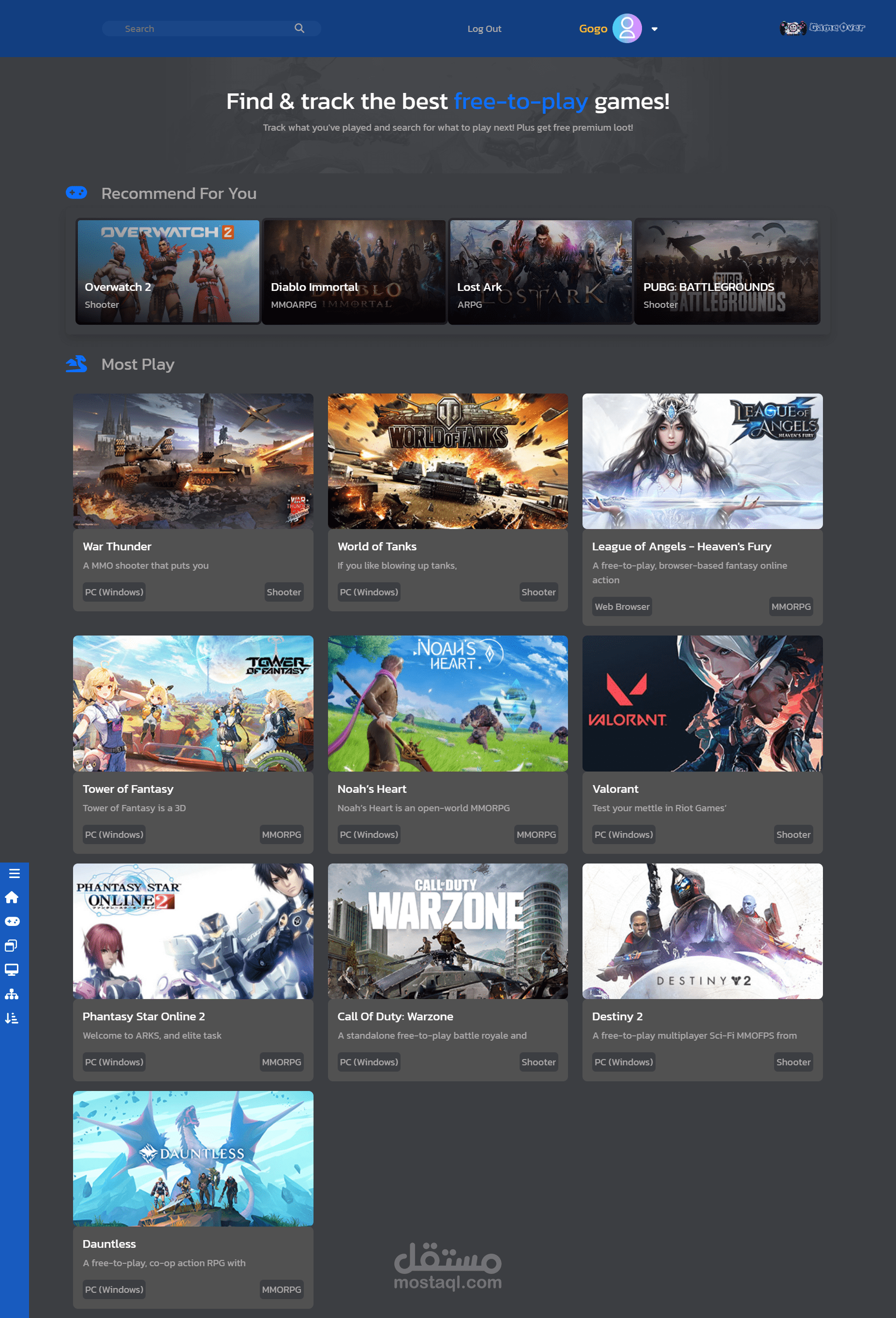The image size is (896, 1318).
Task: Click the magnifier search icon
Action: pyautogui.click(x=299, y=29)
